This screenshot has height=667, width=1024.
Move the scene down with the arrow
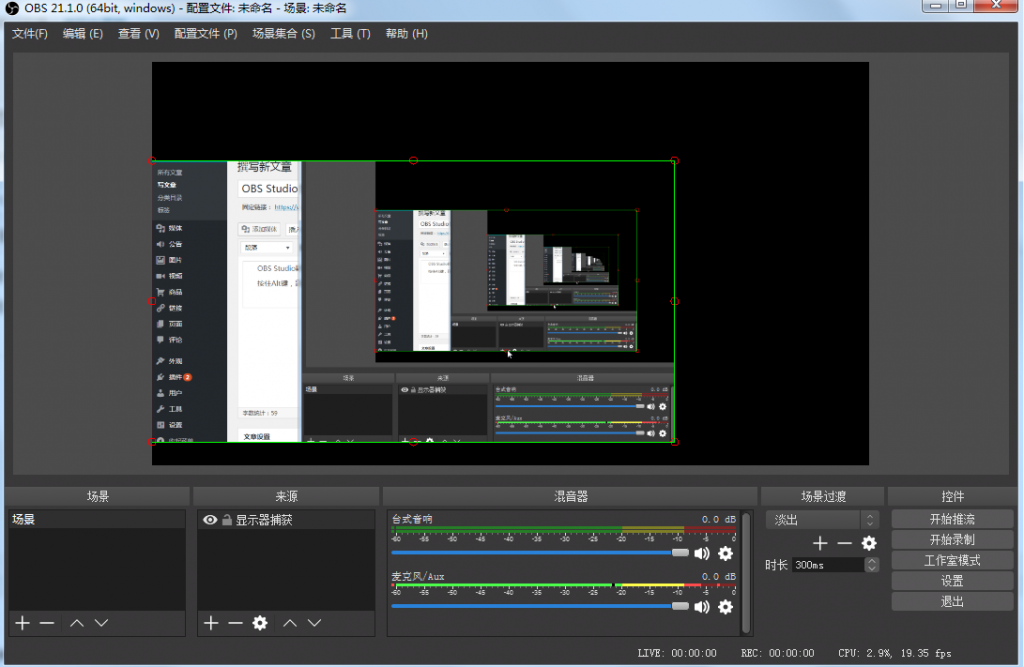click(x=101, y=623)
